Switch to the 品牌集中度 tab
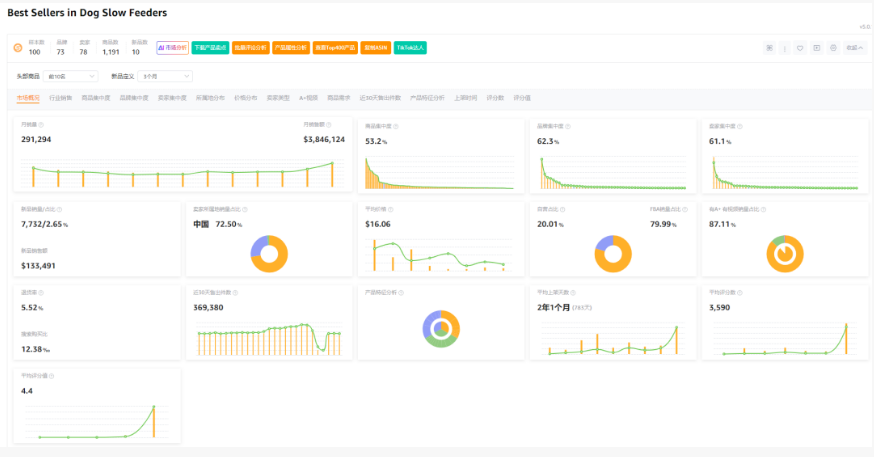Viewport: 874px width, 457px height. pyautogui.click(x=134, y=98)
